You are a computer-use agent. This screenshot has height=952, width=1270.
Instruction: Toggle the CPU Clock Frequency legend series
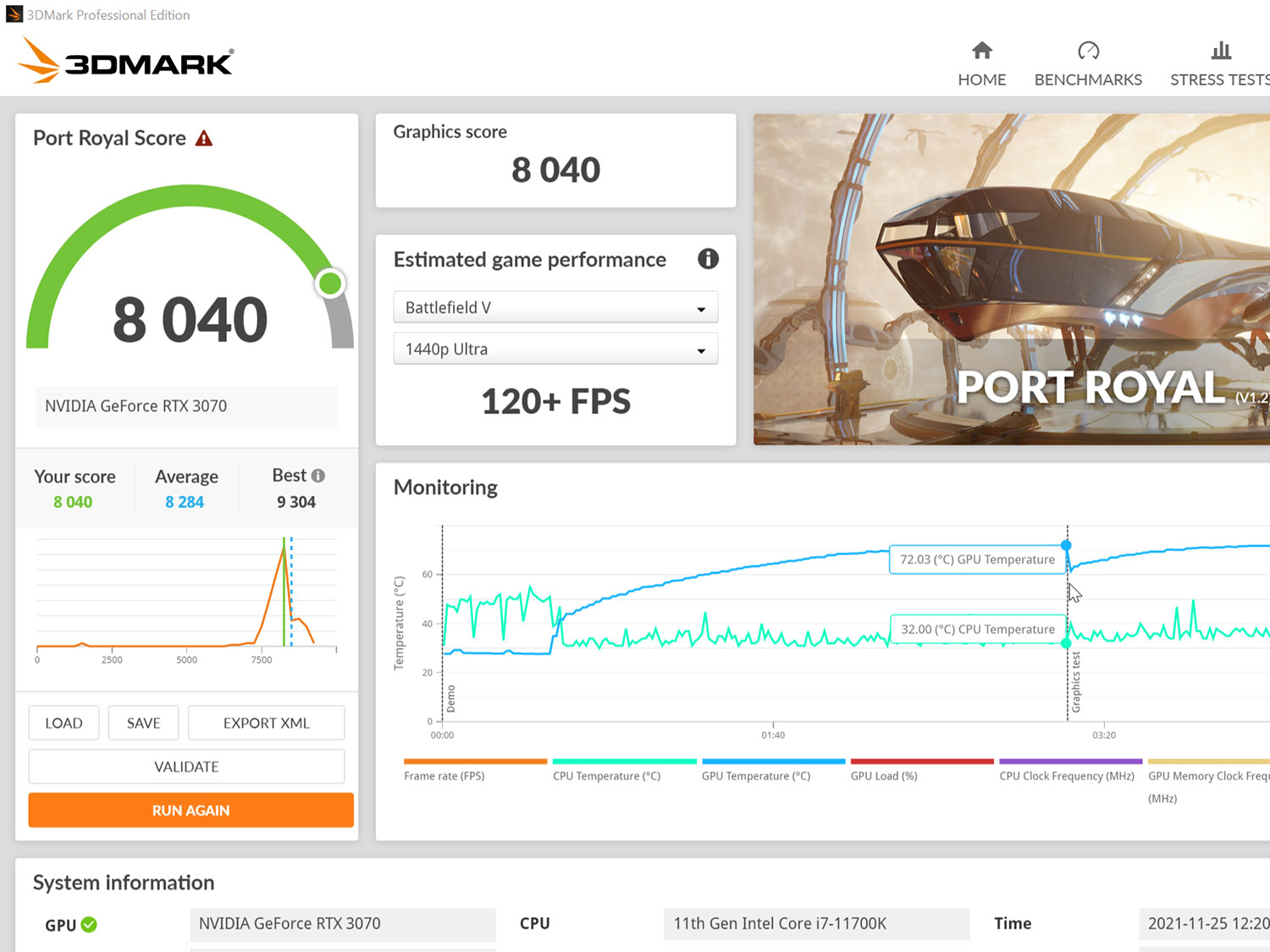pyautogui.click(x=1070, y=770)
